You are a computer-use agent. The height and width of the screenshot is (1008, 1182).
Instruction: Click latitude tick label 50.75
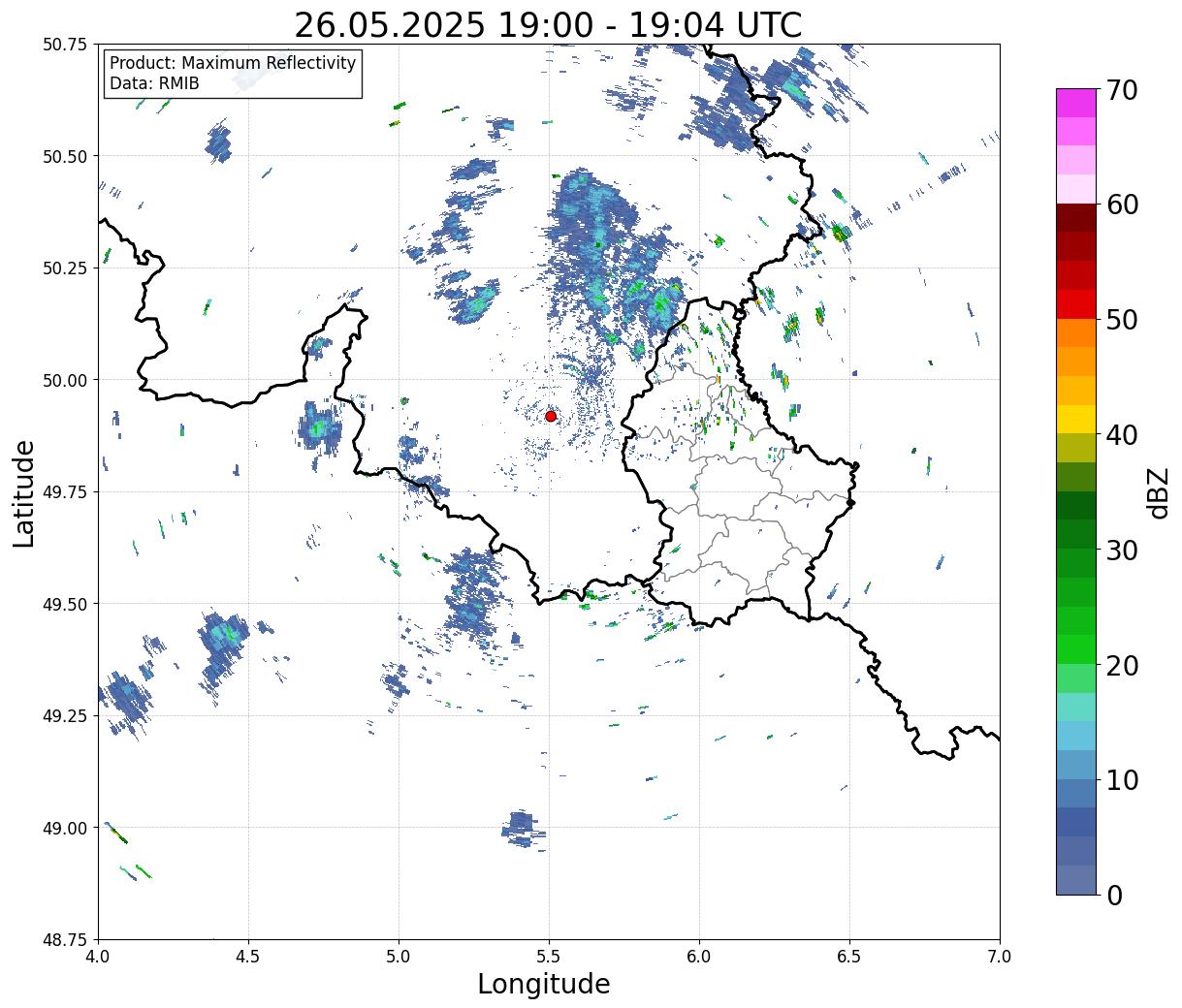point(65,45)
